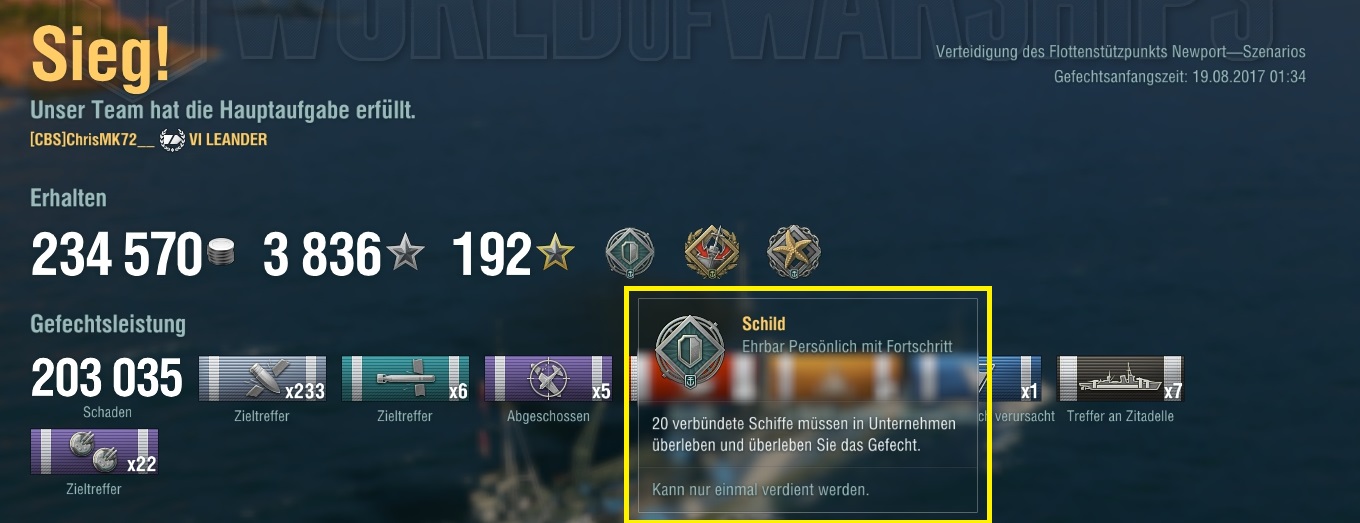The height and width of the screenshot is (523, 1360).
Task: Click the Erhalten section heading
Action: [x=68, y=198]
